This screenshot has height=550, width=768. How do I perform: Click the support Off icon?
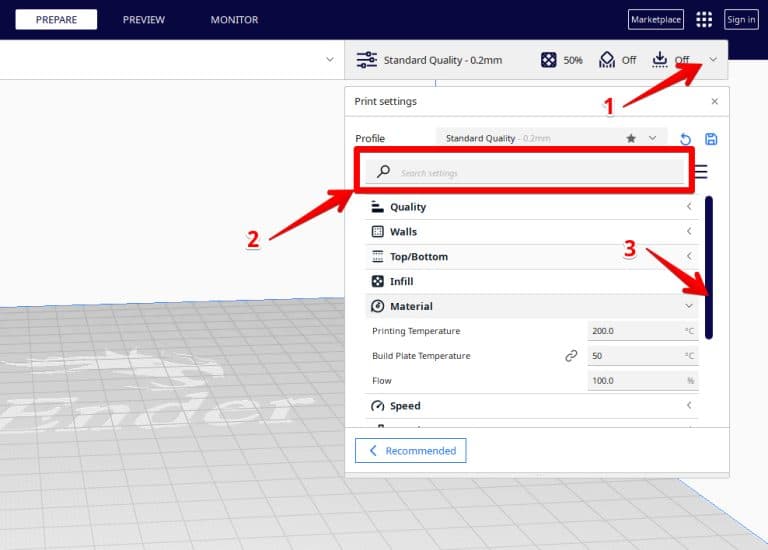(607, 60)
